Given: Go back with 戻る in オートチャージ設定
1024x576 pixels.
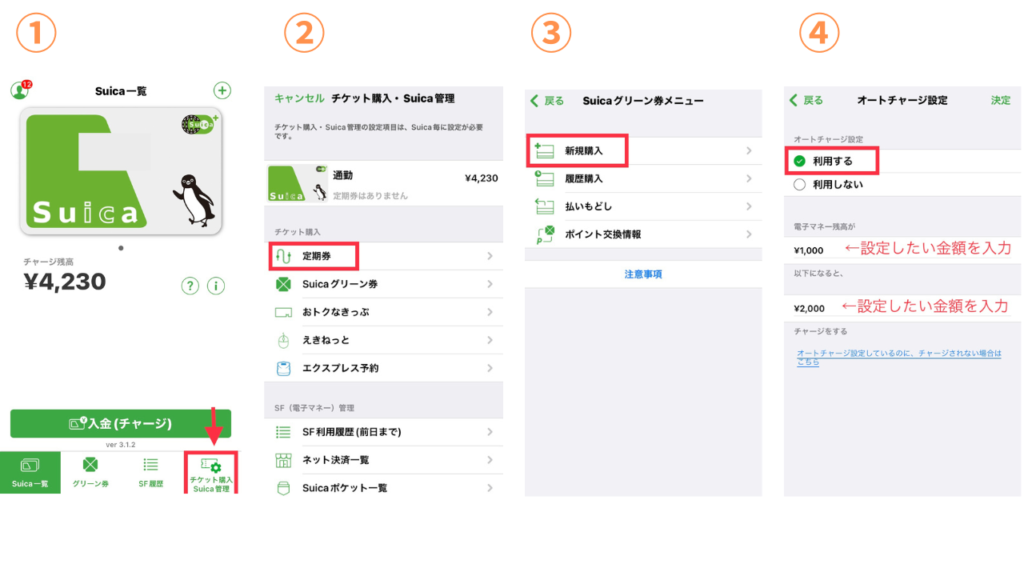Looking at the screenshot, I should tap(807, 100).
